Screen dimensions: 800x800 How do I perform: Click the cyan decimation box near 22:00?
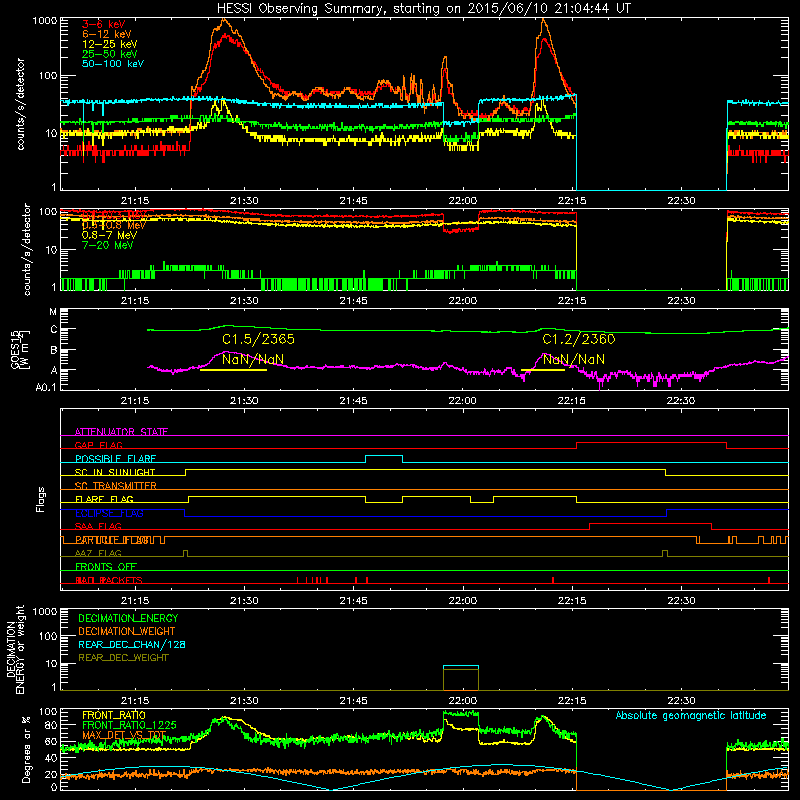(461, 666)
